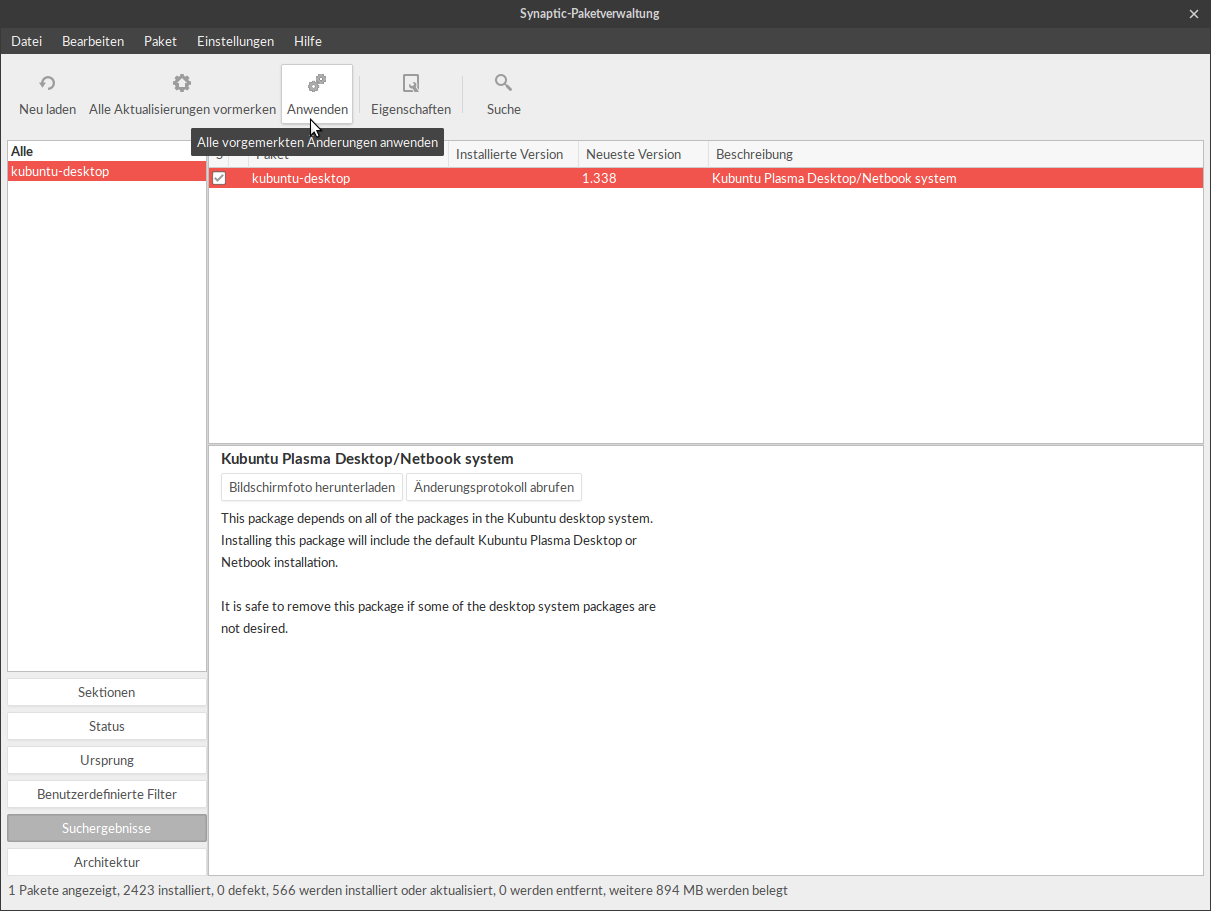This screenshot has width=1211, height=911.
Task: Sort by the Installierte Version column header
Action: [x=513, y=154]
